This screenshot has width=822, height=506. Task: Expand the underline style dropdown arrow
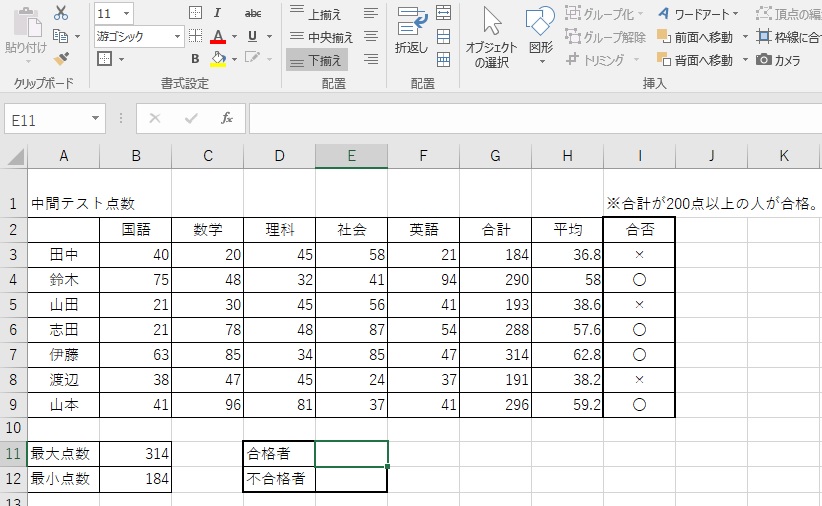point(269,36)
